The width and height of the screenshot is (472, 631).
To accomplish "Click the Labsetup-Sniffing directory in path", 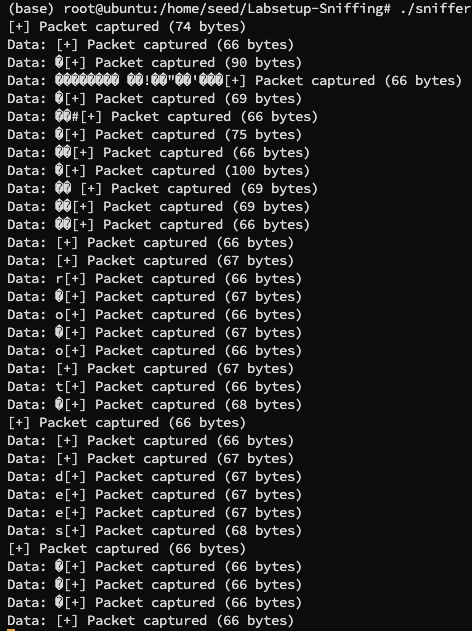I will 312,8.
